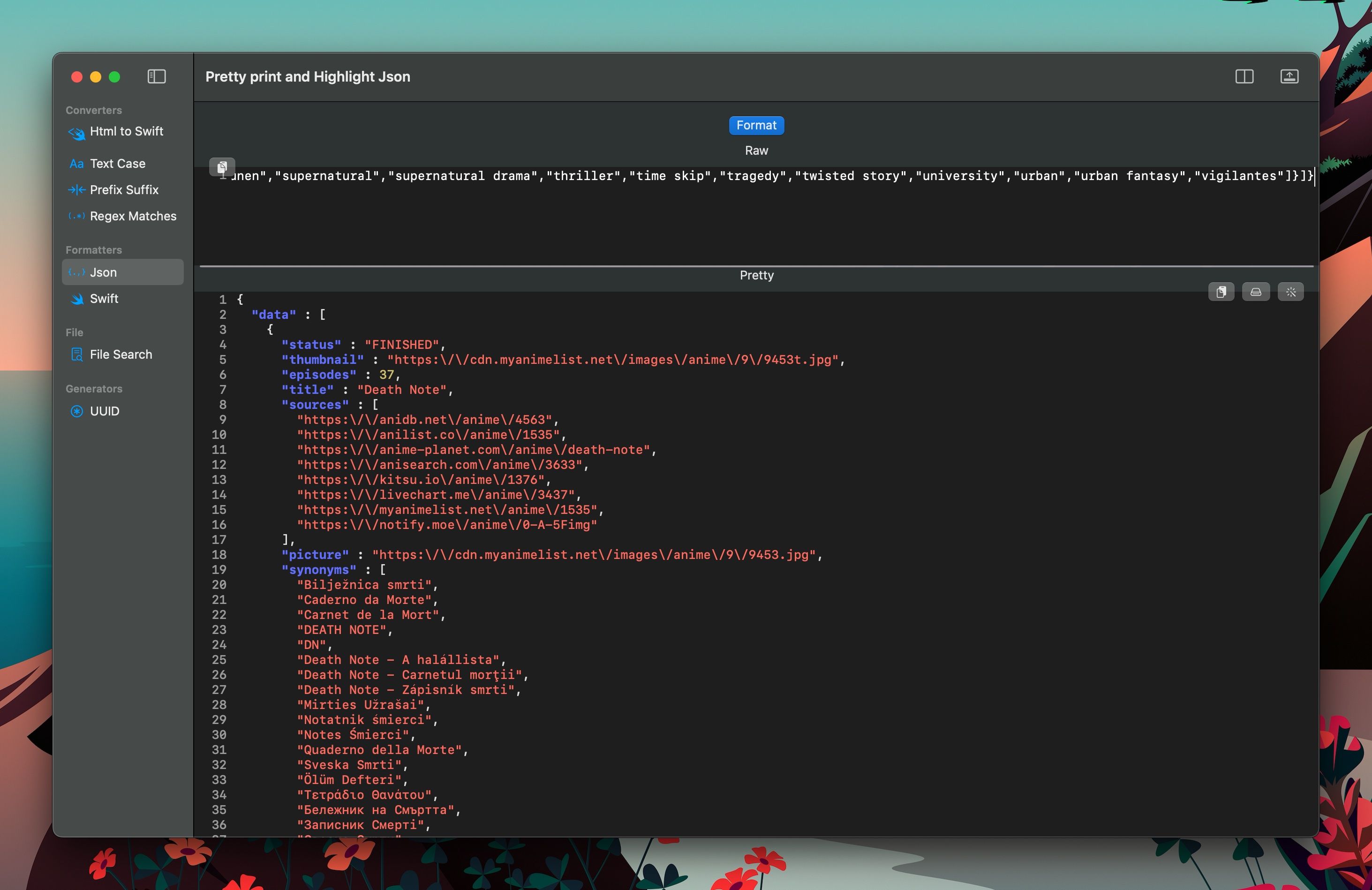The width and height of the screenshot is (1372, 890).
Task: Click the print icon above Pretty output
Action: pos(1256,292)
